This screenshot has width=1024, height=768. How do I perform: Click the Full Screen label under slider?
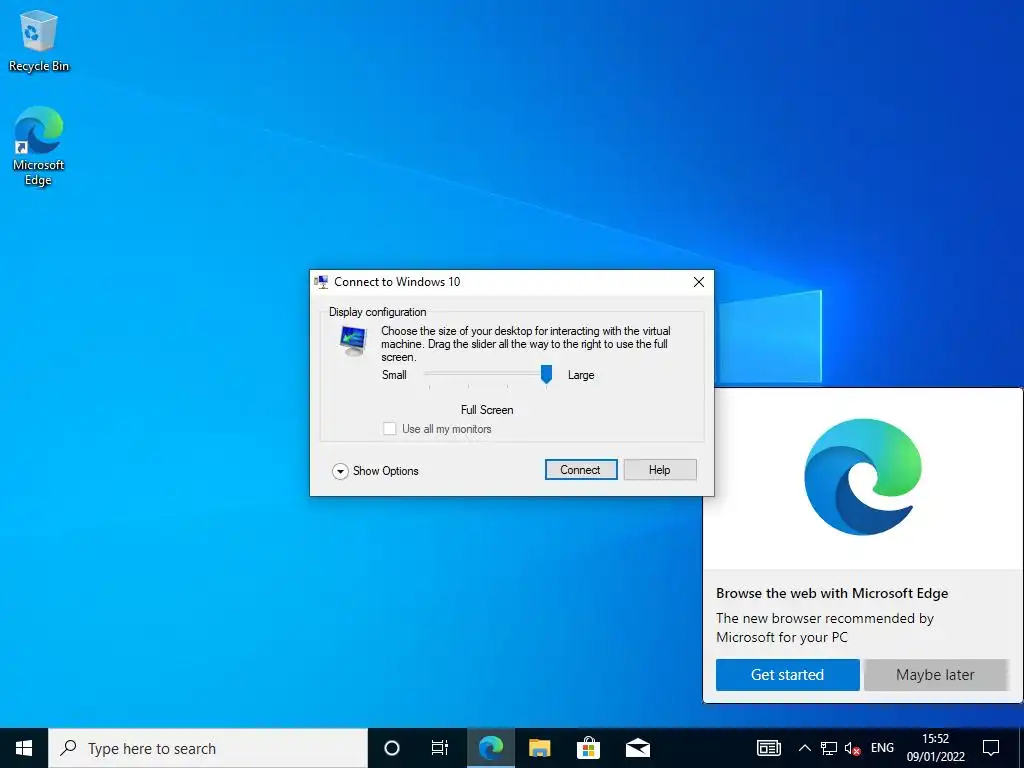pos(487,410)
